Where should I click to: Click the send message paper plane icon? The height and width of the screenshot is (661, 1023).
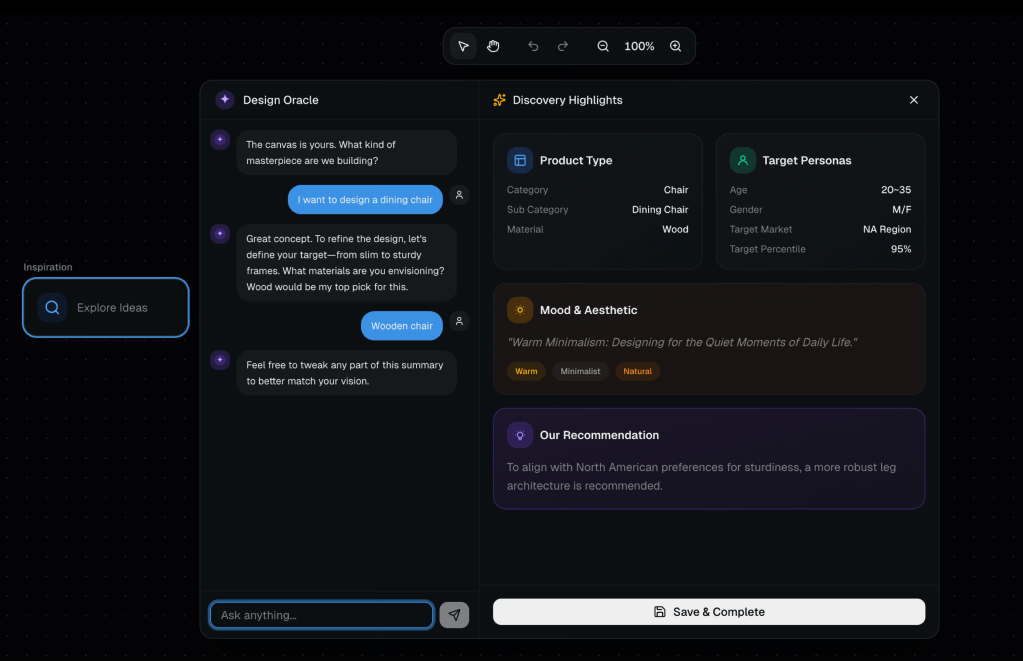[x=454, y=615]
